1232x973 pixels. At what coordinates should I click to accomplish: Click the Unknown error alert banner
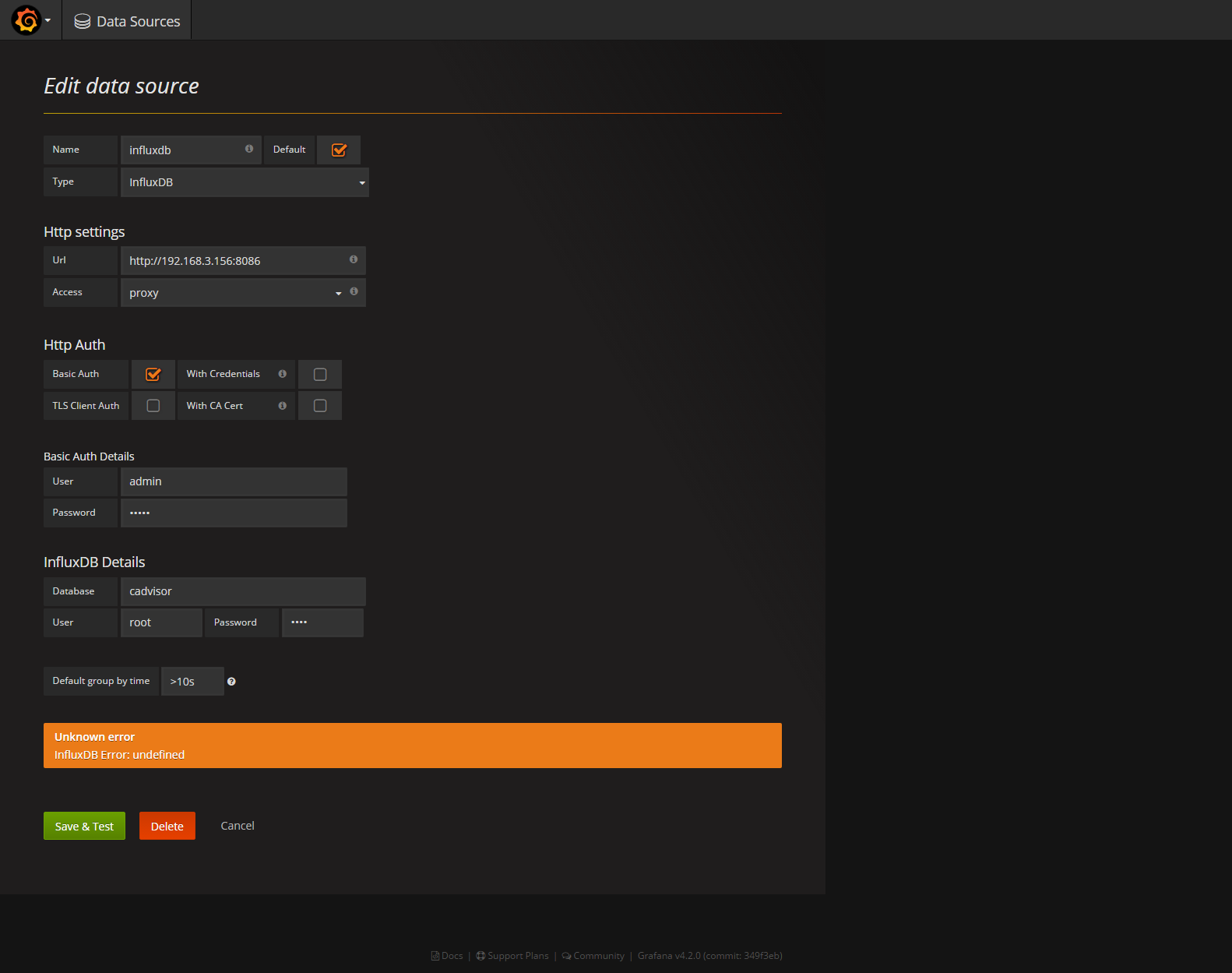tap(413, 746)
